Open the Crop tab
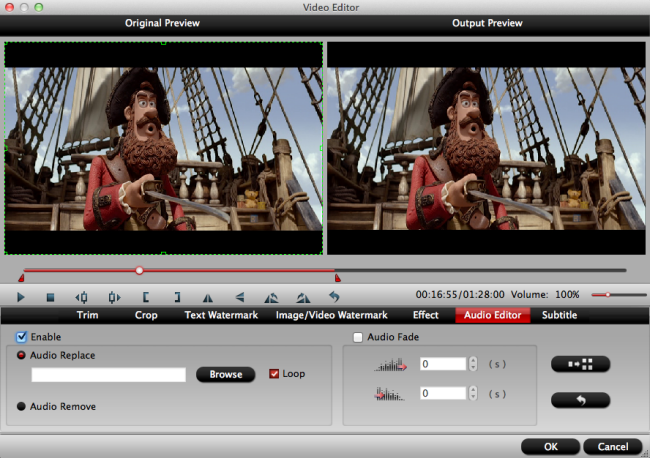Viewport: 650px width, 458px height. click(146, 315)
